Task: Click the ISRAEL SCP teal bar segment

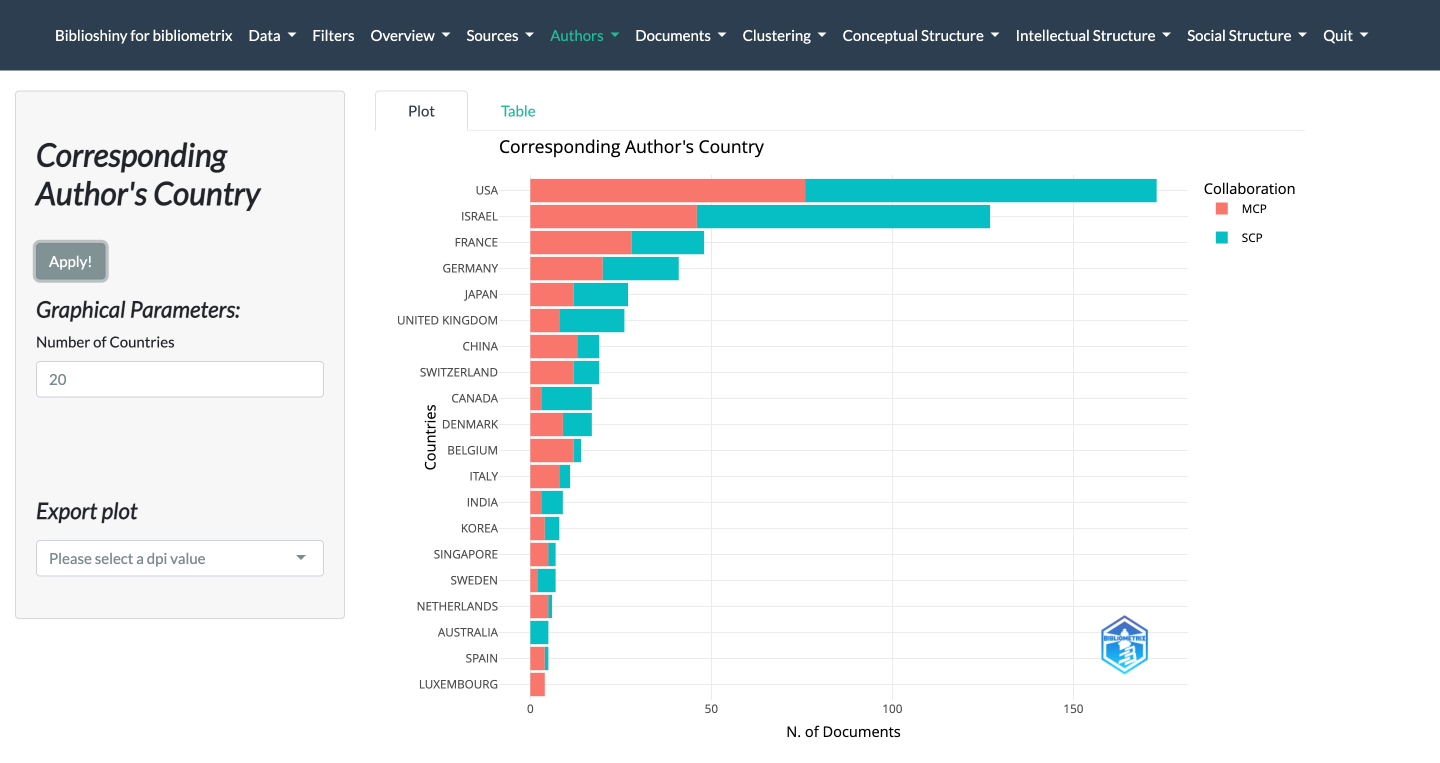Action: [x=843, y=216]
